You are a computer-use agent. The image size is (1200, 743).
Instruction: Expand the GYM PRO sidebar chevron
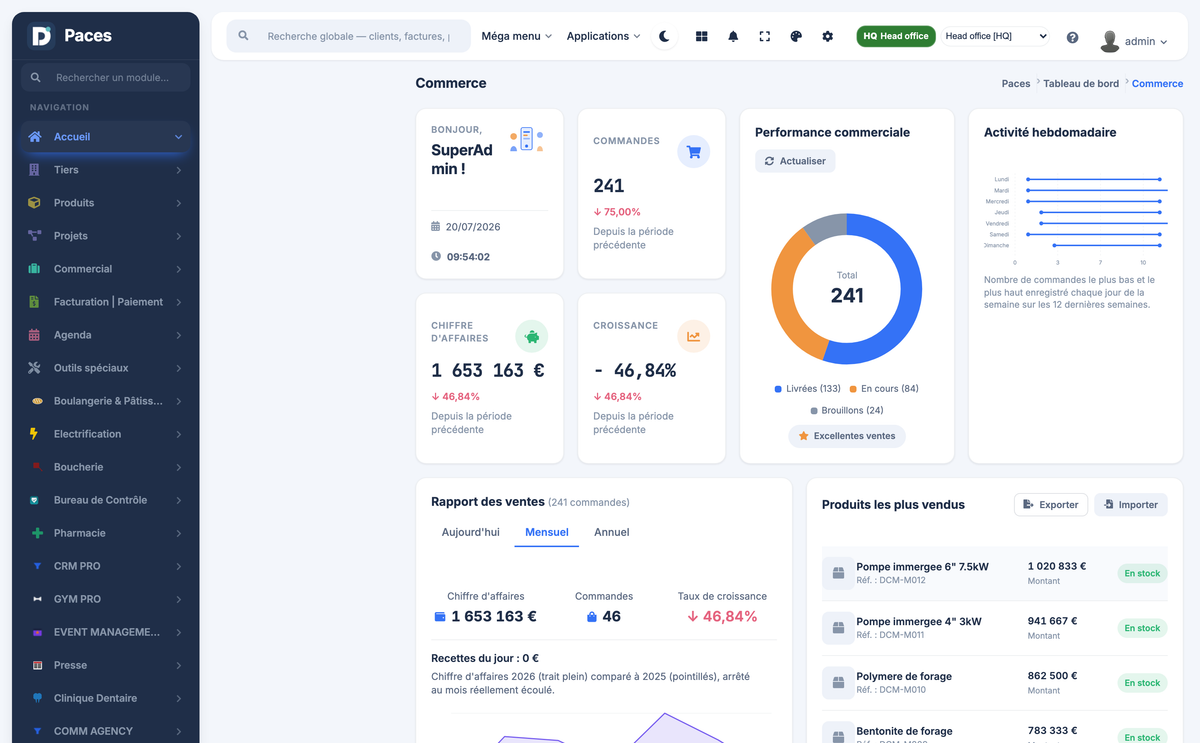(x=178, y=599)
